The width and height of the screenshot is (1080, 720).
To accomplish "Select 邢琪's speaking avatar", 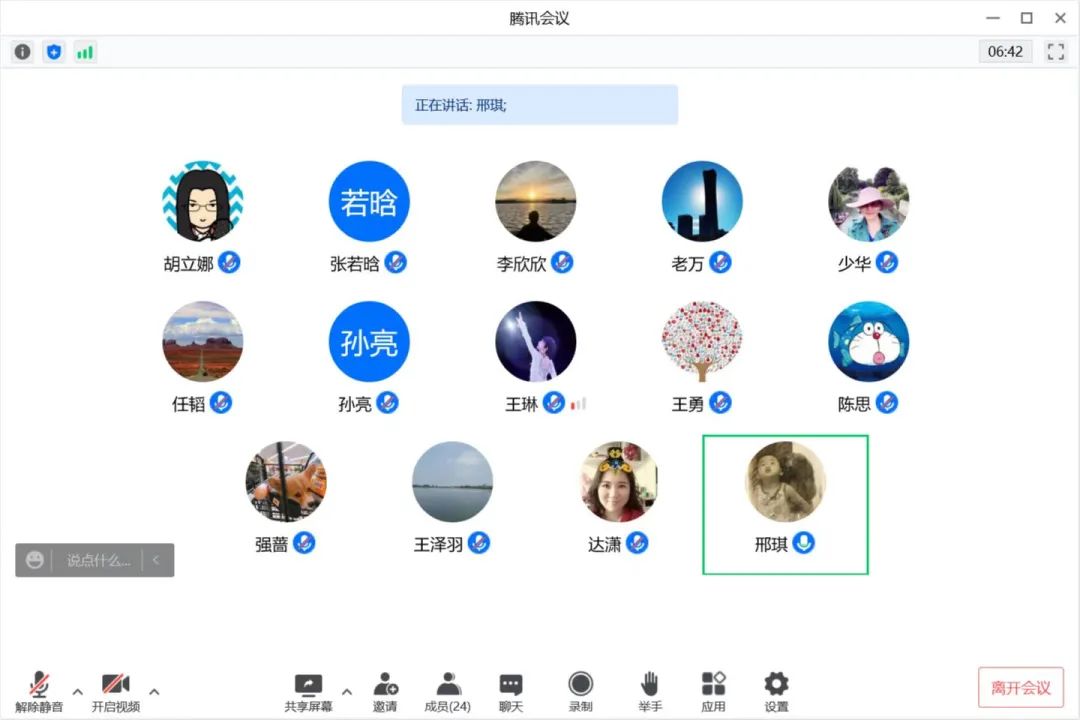I will click(785, 482).
